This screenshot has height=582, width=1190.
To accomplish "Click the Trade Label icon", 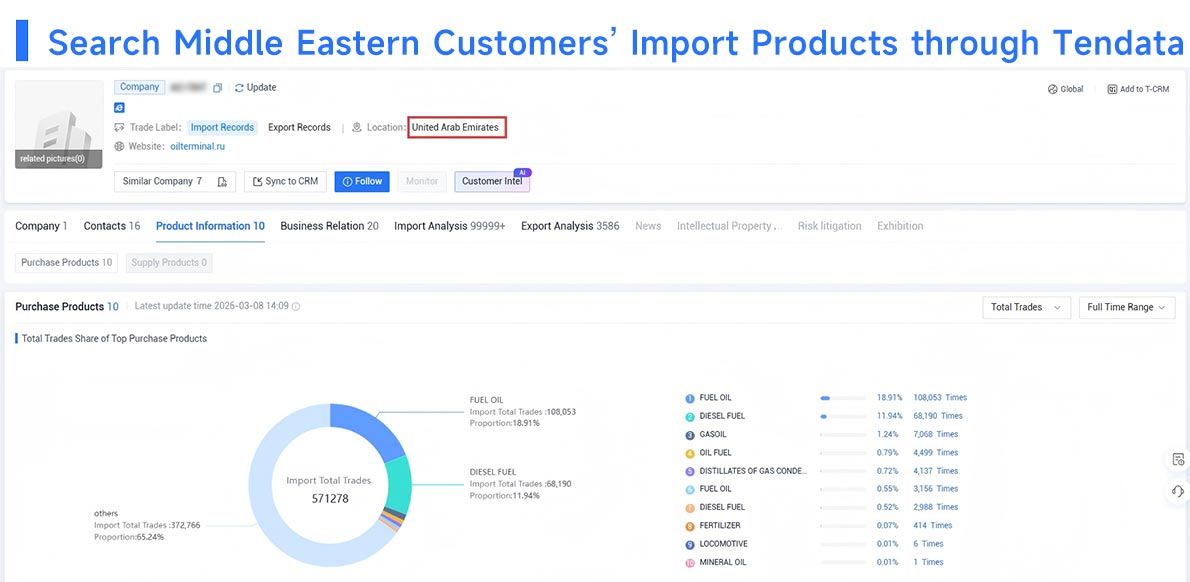I will click(119, 127).
